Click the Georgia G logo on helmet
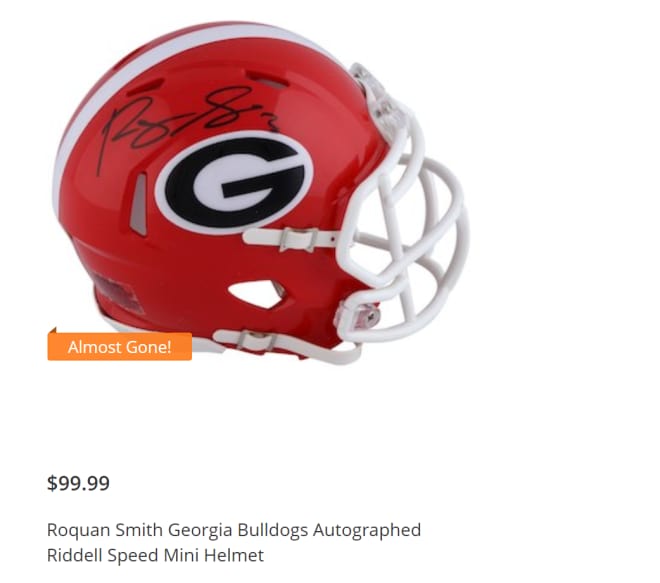This screenshot has height=583, width=660. (x=234, y=181)
